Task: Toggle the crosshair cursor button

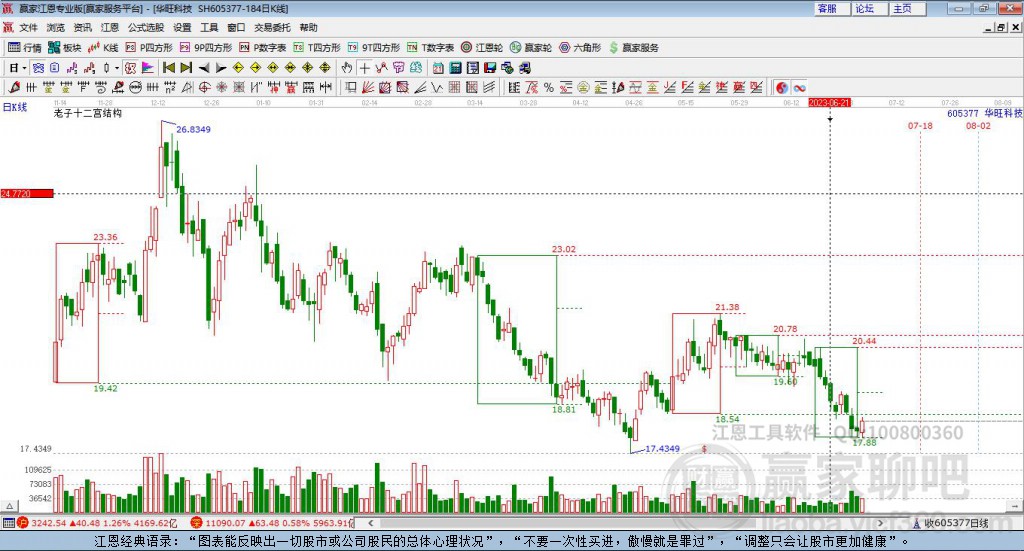Action: tap(364, 68)
